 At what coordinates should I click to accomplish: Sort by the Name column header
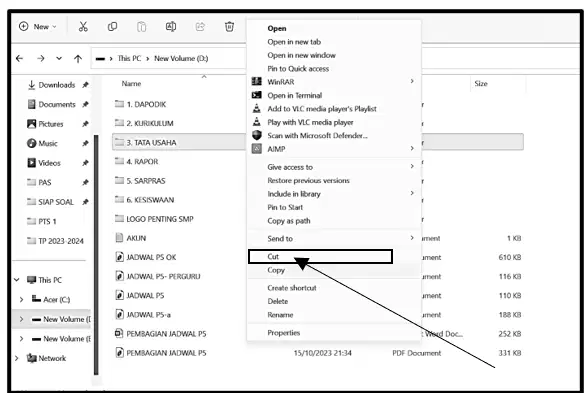click(x=131, y=84)
